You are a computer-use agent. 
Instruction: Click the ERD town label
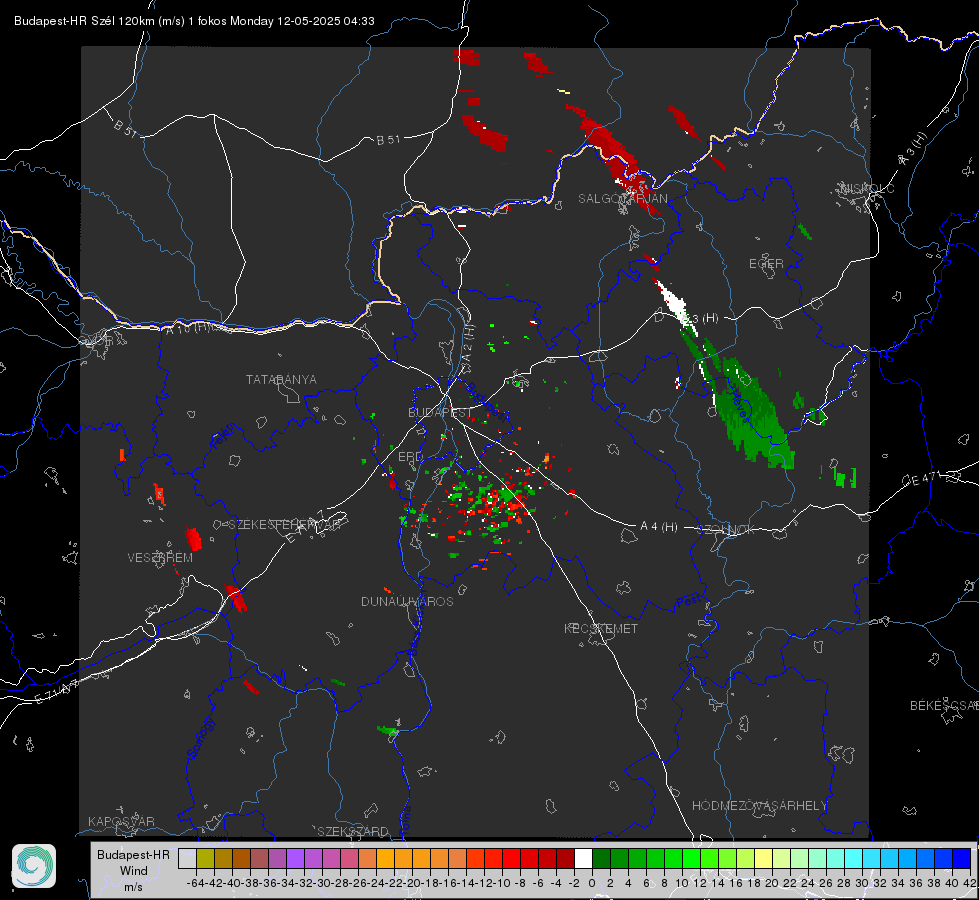point(410,457)
